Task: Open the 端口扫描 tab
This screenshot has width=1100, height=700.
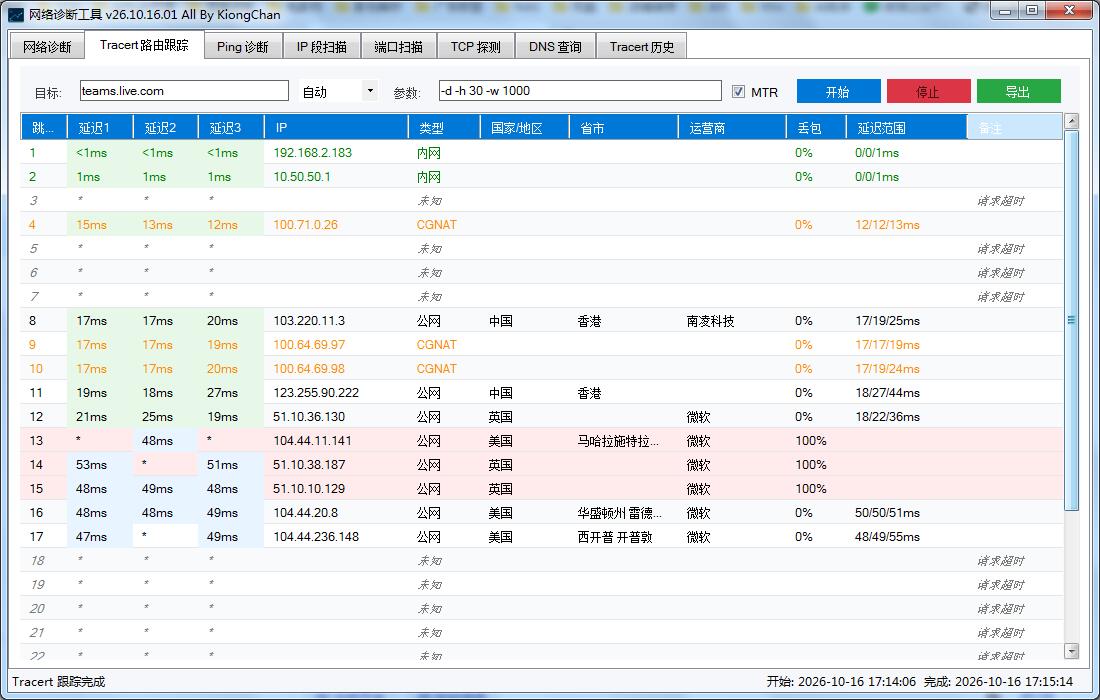Action: pos(398,47)
